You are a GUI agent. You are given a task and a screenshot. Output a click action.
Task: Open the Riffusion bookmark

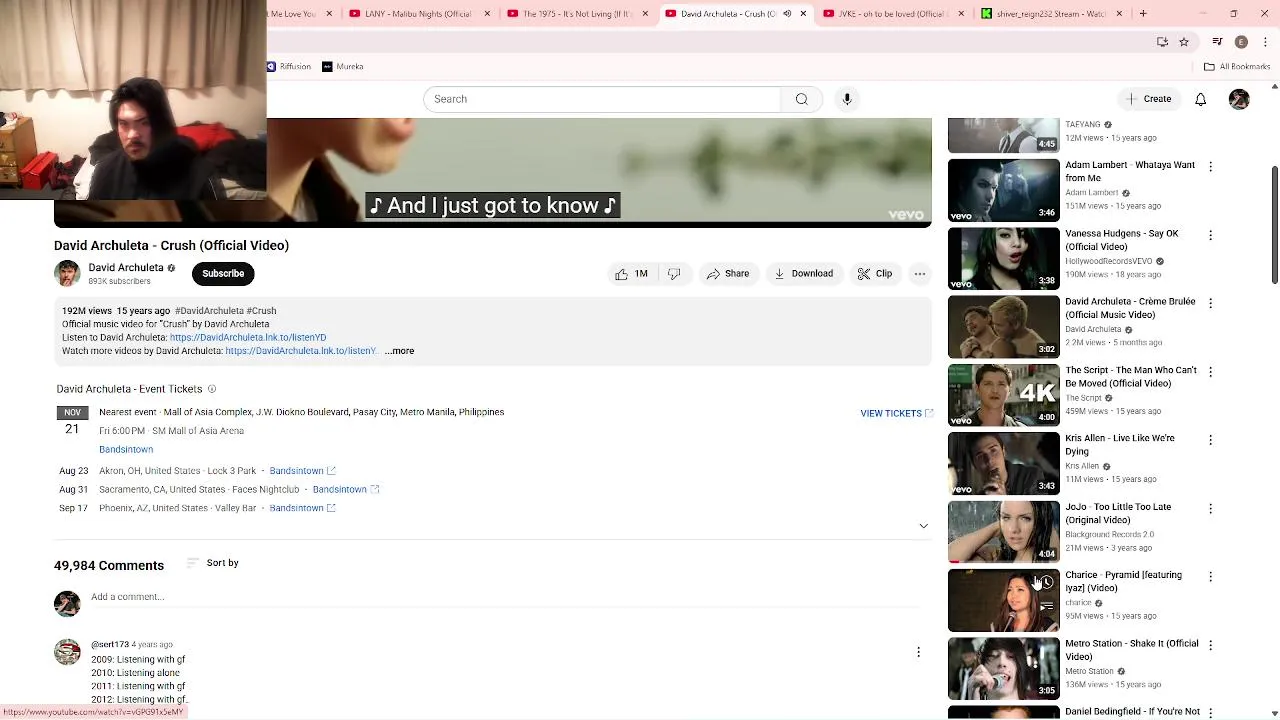pos(289,66)
